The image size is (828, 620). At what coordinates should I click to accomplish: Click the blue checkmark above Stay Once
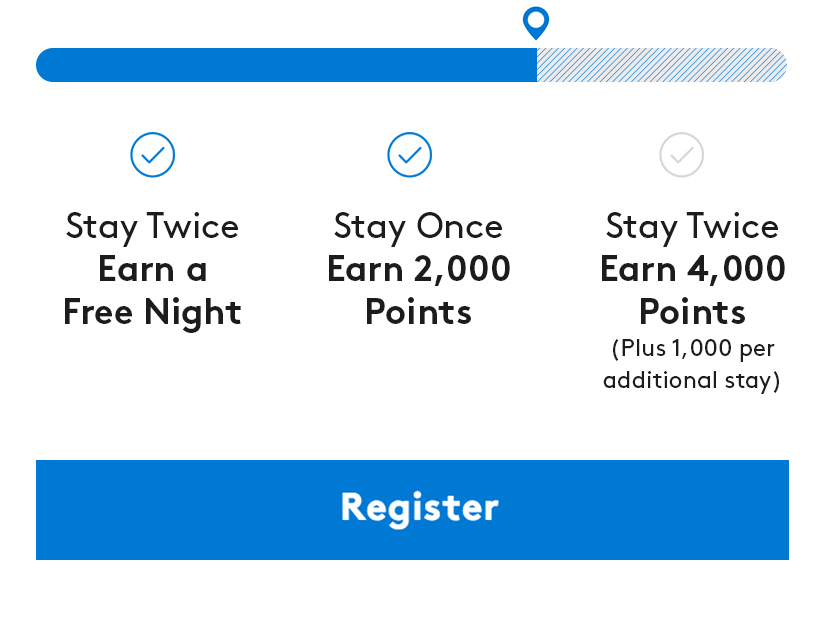tap(410, 155)
